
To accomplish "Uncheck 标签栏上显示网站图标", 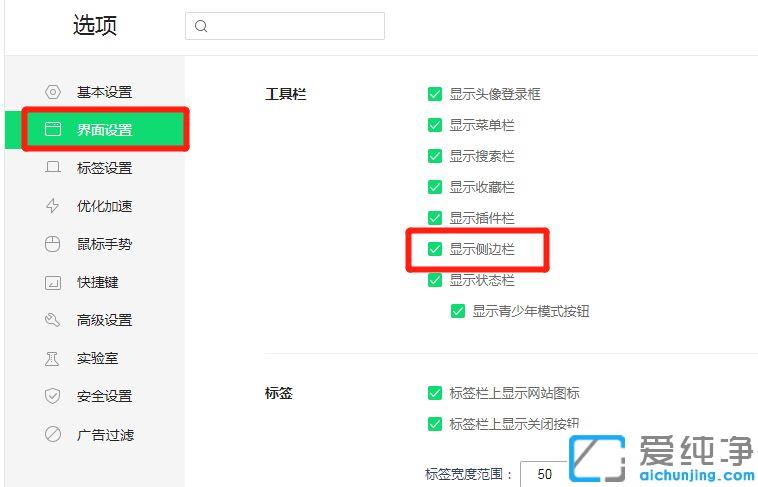I will 435,393.
